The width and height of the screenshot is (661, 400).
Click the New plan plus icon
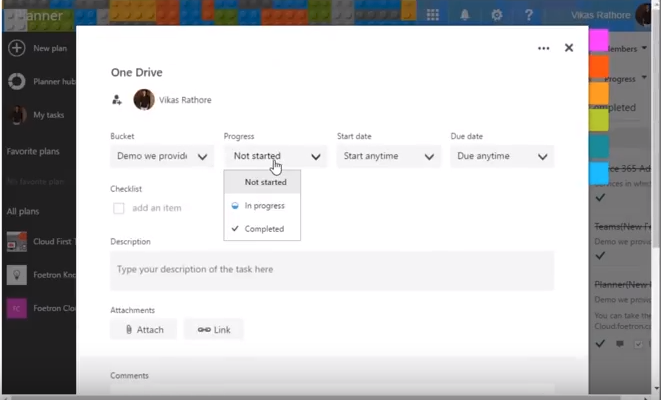click(17, 48)
